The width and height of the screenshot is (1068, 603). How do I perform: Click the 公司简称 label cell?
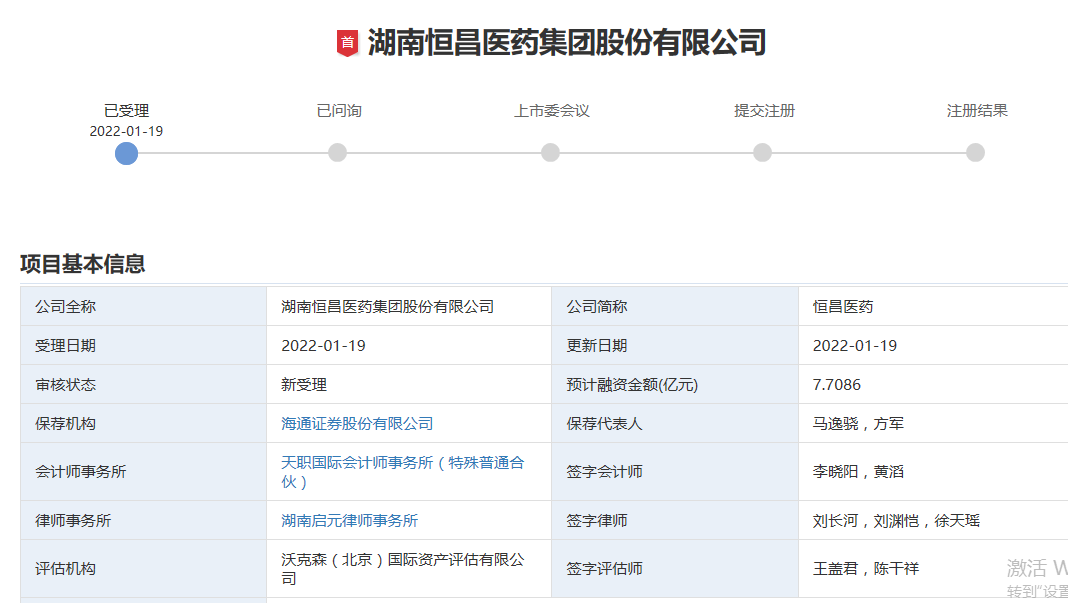[675, 306]
